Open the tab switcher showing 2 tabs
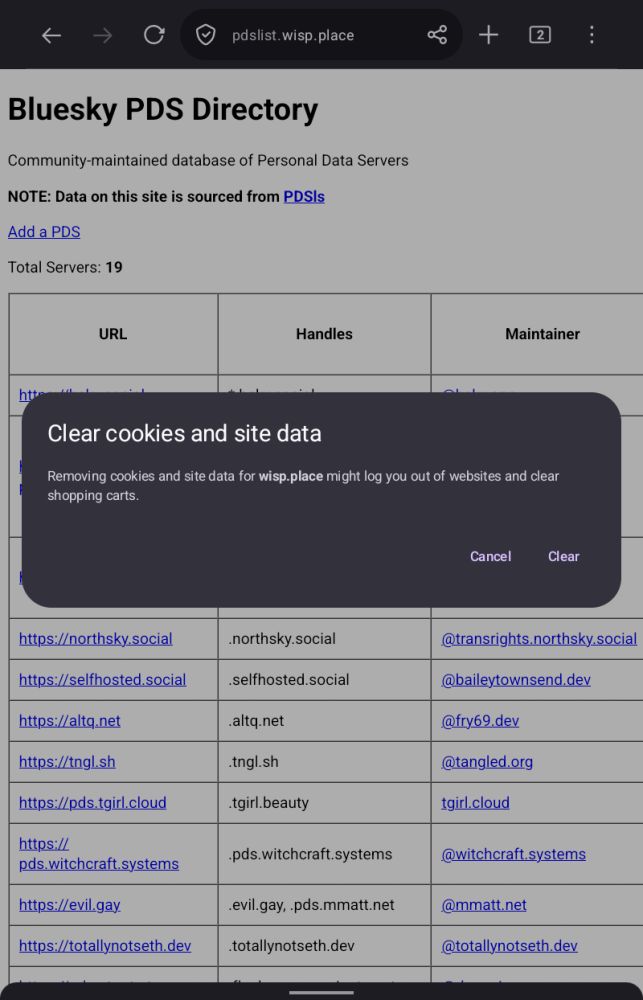Screen dimensions: 643x1000 point(539,35)
